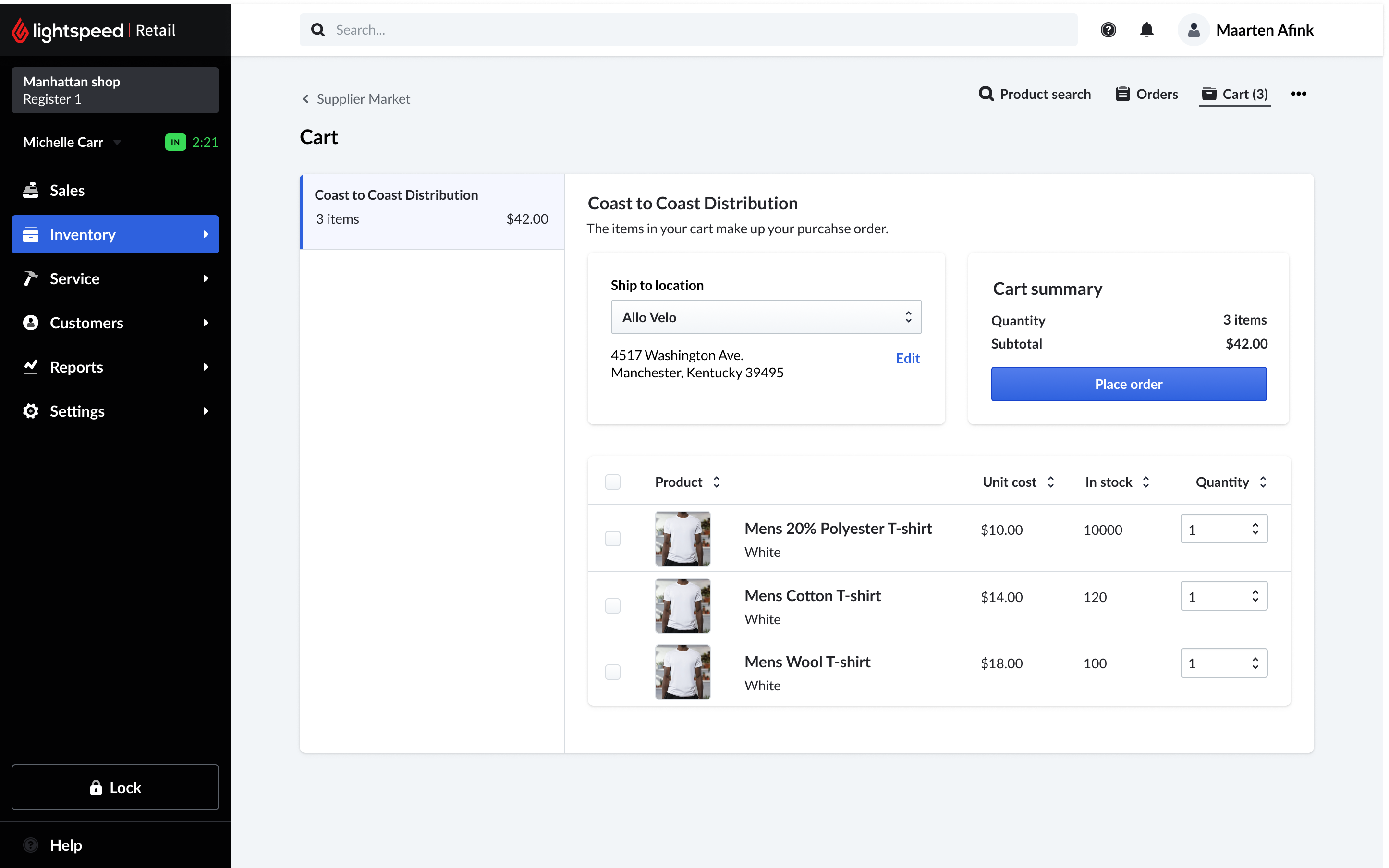Image resolution: width=1389 pixels, height=868 pixels.
Task: Click the Cart box icon
Action: tap(1209, 94)
